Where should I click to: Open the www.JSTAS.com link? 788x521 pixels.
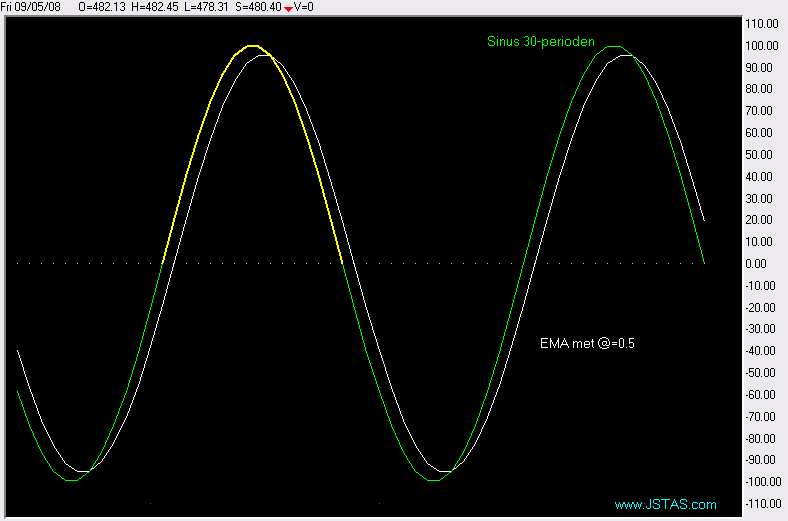[665, 504]
